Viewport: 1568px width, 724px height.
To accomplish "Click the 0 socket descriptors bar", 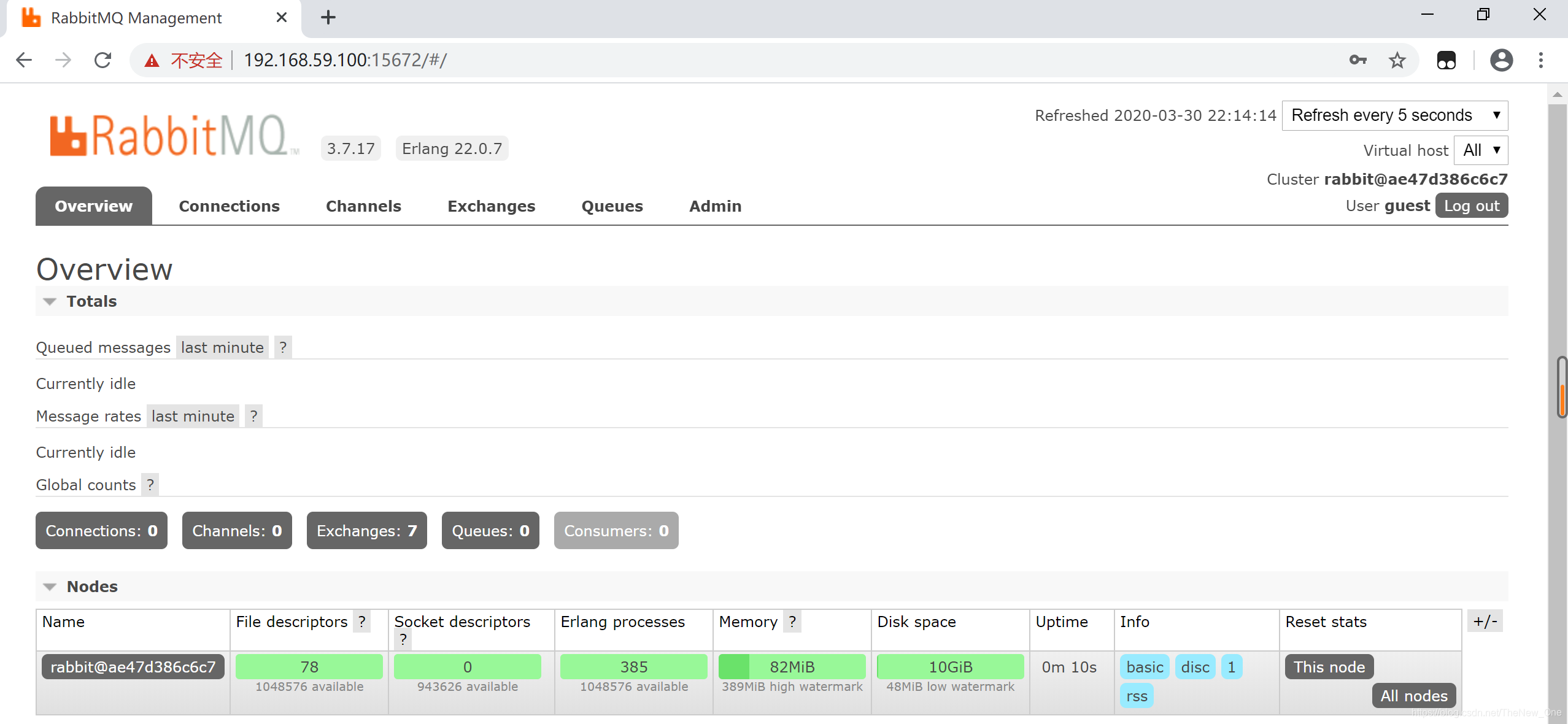I will [468, 667].
